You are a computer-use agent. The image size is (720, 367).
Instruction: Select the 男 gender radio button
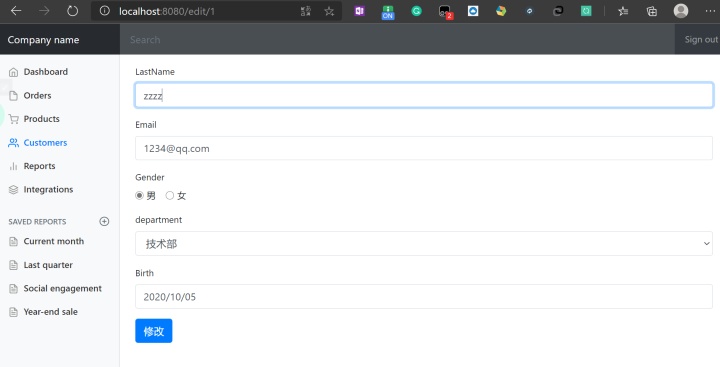click(x=140, y=196)
